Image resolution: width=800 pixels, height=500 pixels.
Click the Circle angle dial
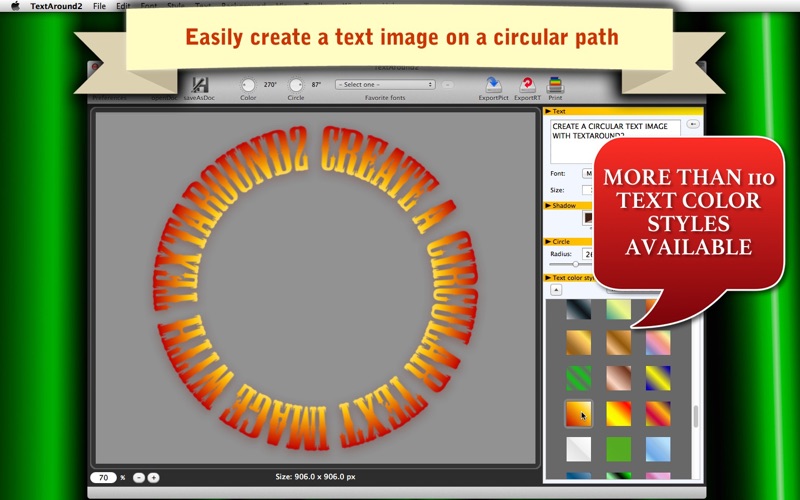[x=295, y=85]
